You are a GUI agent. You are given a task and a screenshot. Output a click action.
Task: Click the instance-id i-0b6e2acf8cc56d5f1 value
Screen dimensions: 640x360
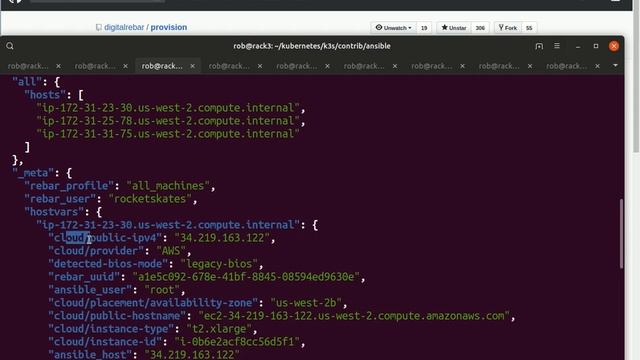[237, 342]
